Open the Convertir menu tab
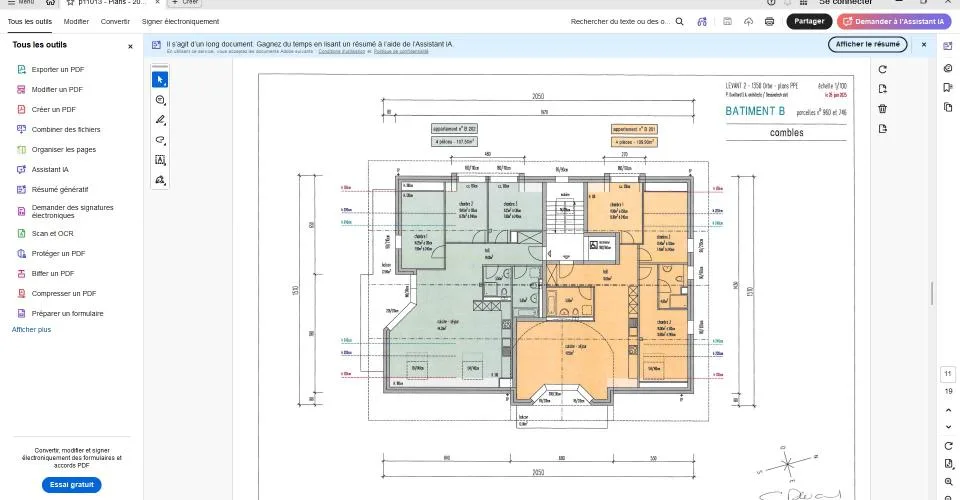The image size is (960, 500). [x=115, y=21]
